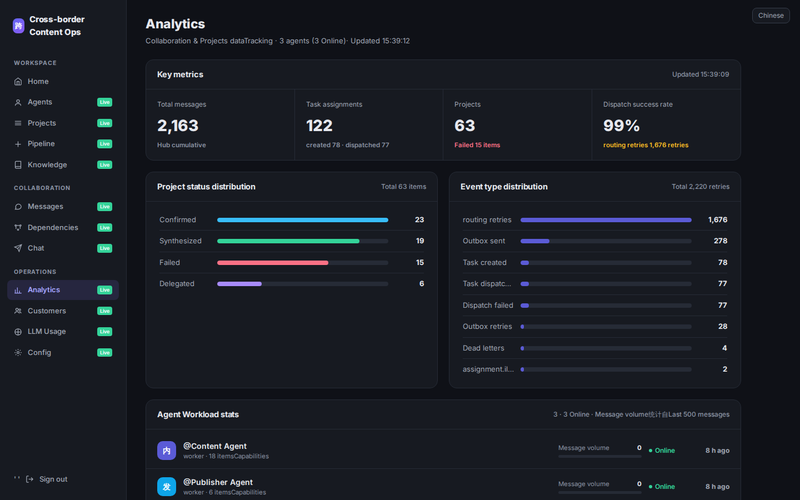Click the Live badge next to Projects
This screenshot has height=500, width=800.
coord(105,123)
